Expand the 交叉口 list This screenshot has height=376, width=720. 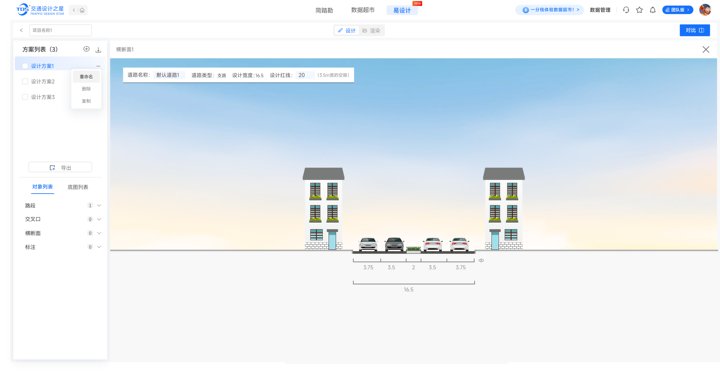coord(99,219)
